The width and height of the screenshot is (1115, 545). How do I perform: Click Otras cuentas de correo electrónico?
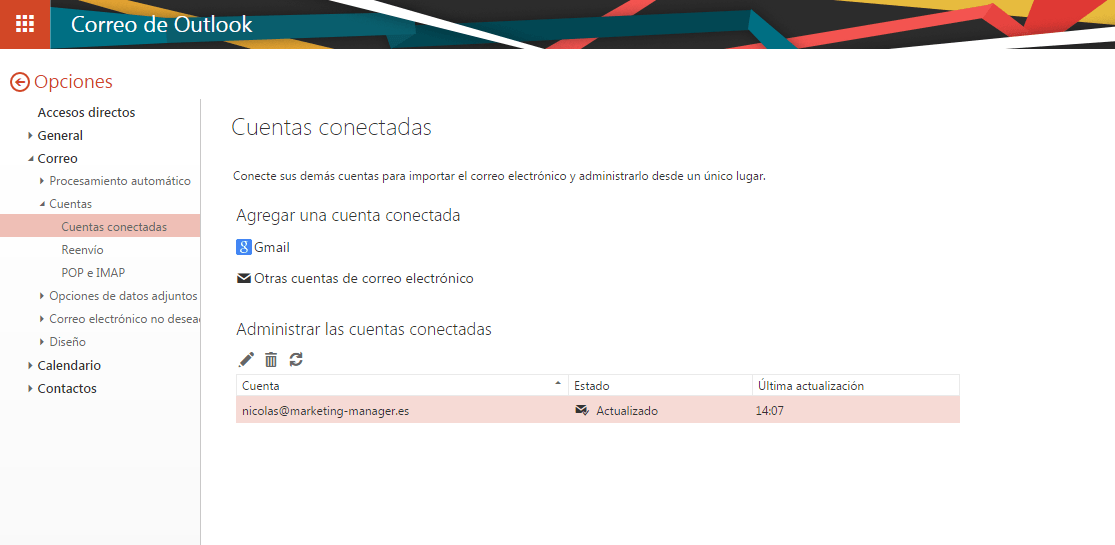[363, 278]
